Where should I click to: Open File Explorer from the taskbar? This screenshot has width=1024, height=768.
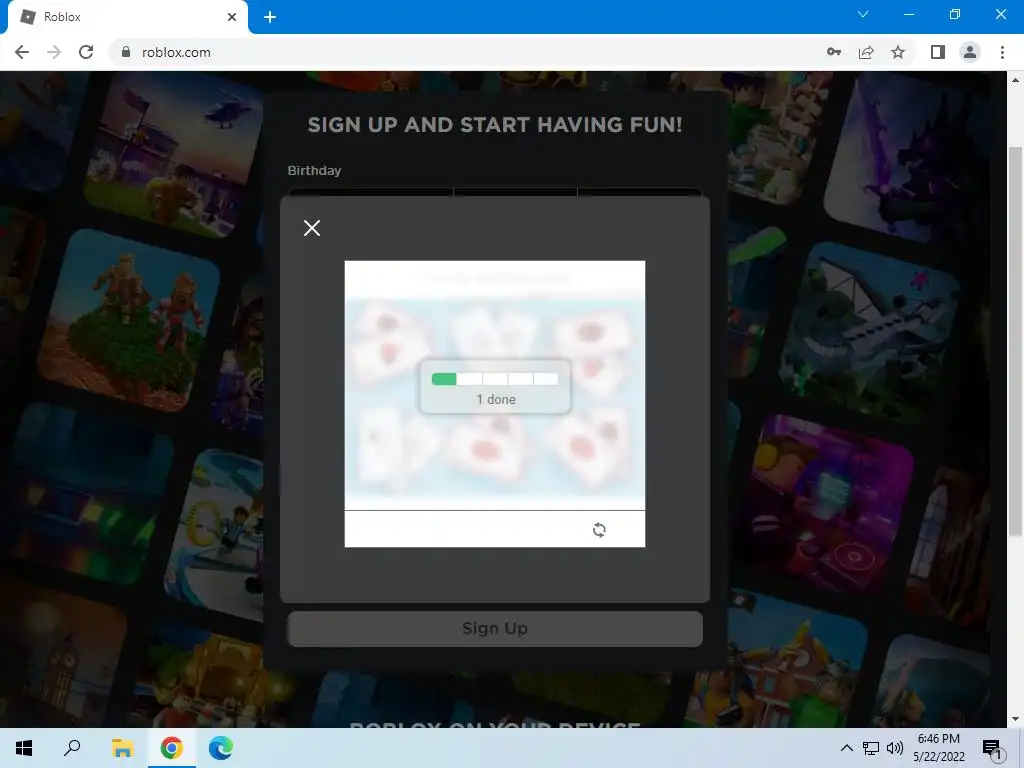pos(122,748)
